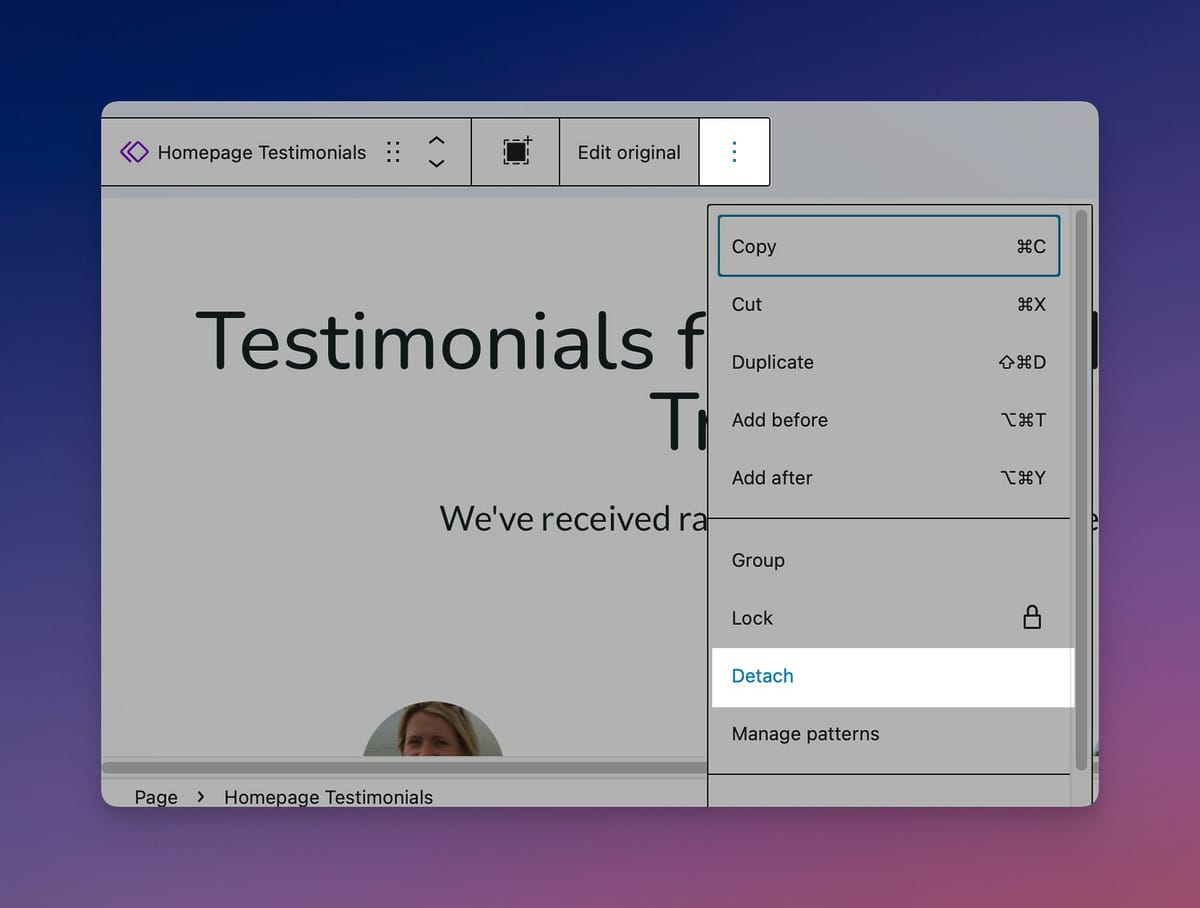Open the three-dot options menu
The height and width of the screenshot is (908, 1200).
coord(734,152)
